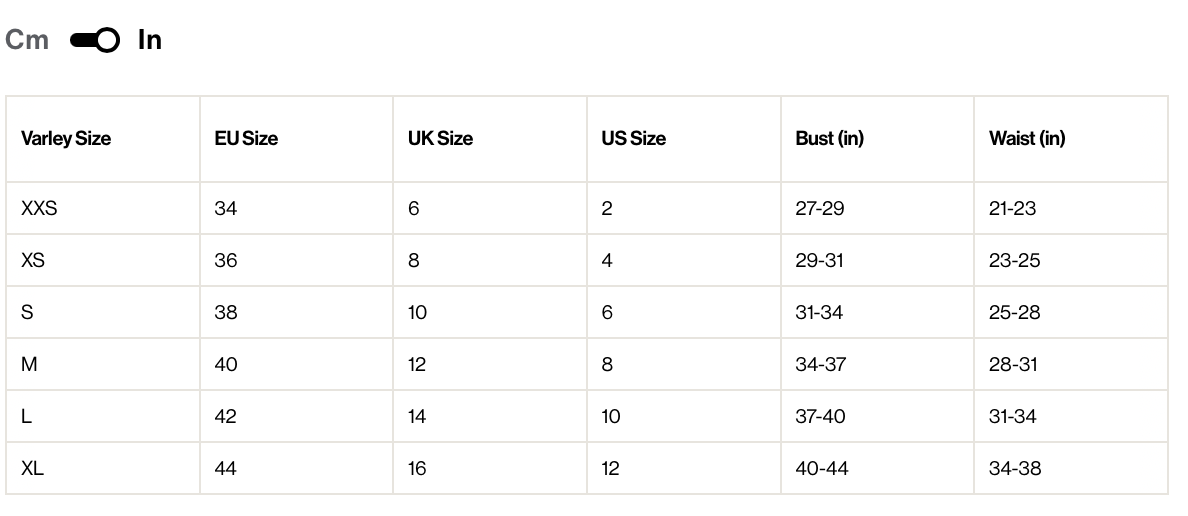The image size is (1188, 516).
Task: Click the EU Size column header
Action: pos(246,139)
